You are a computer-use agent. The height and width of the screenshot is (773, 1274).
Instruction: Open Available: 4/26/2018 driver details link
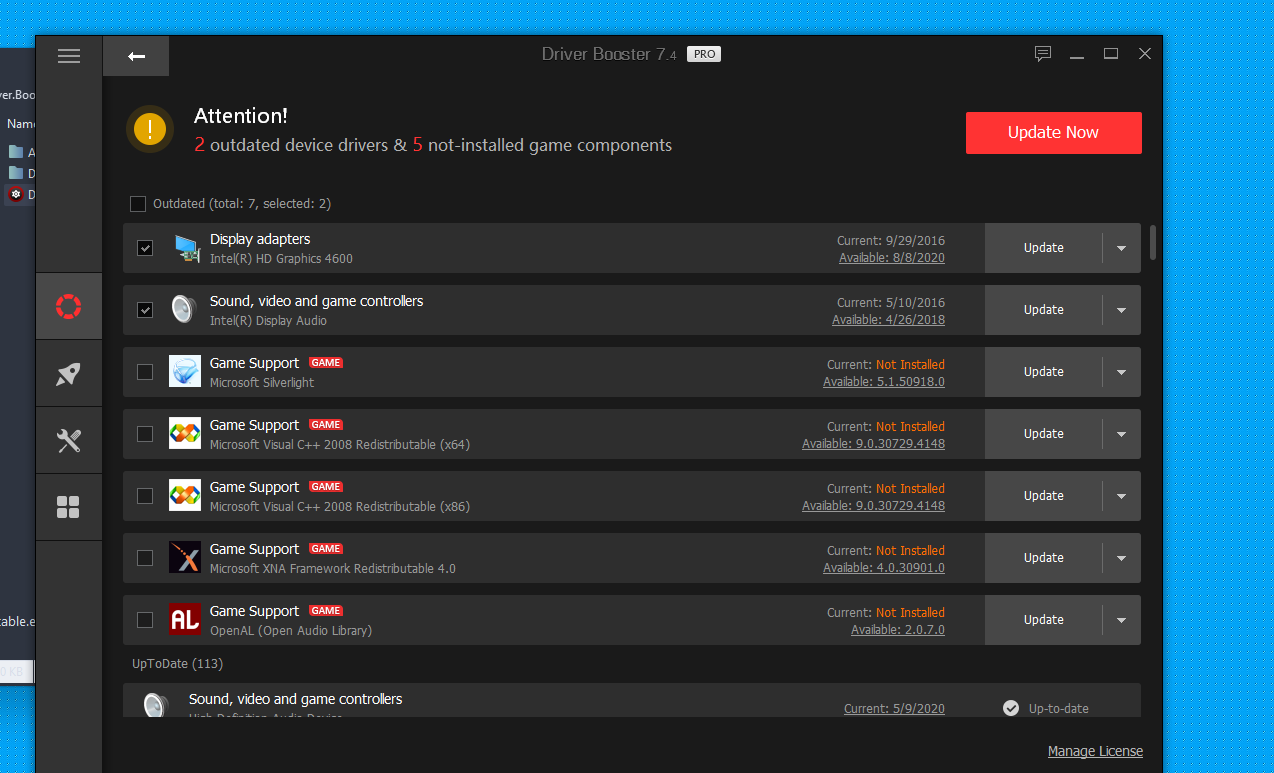pyautogui.click(x=888, y=320)
